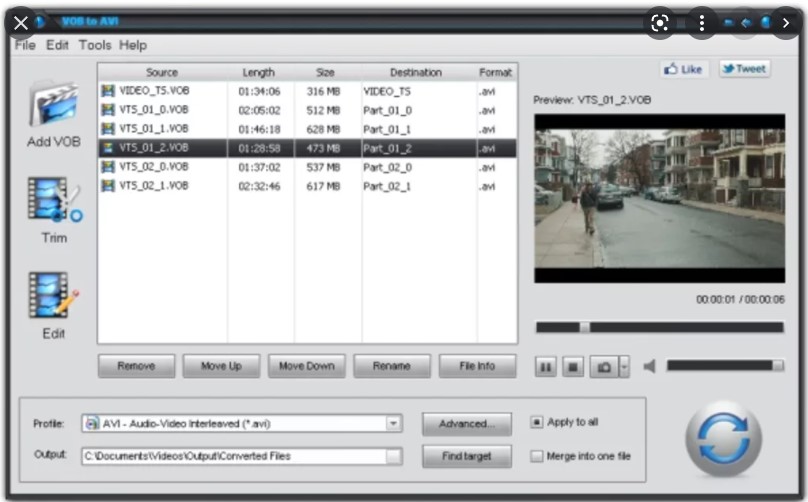Click the Google Lens search icon
808x502 pixels.
[660, 23]
